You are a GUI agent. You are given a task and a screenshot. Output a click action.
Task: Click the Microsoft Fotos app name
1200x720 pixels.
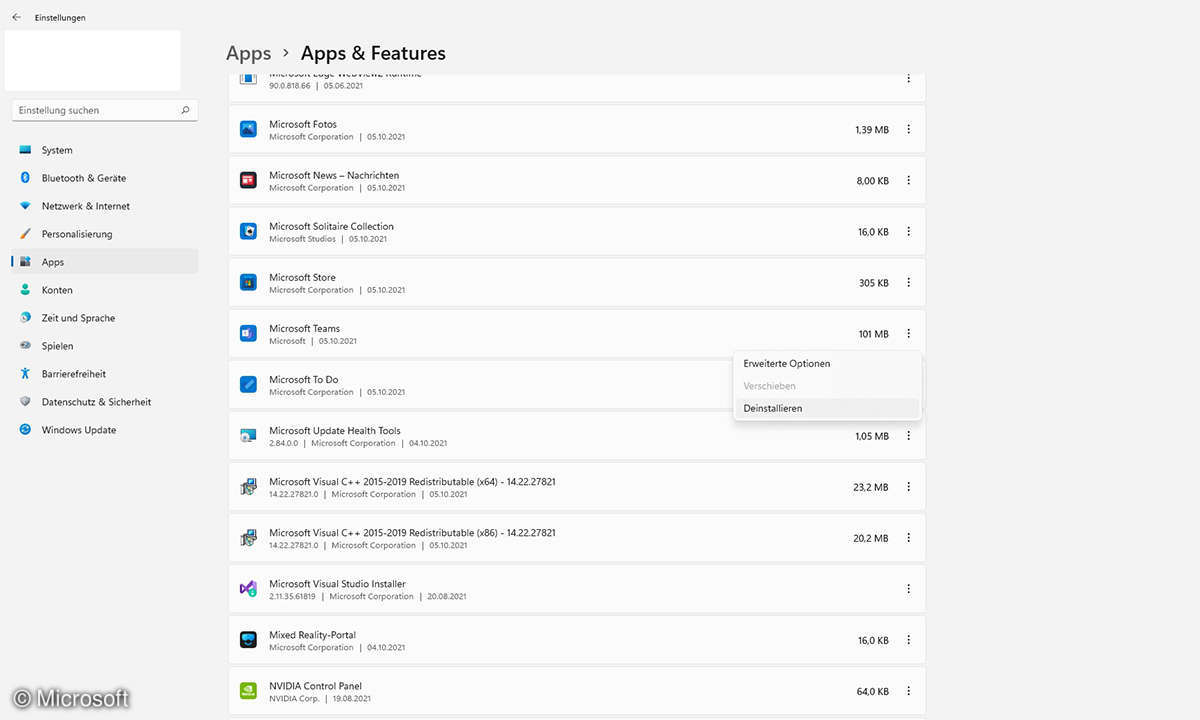click(303, 124)
